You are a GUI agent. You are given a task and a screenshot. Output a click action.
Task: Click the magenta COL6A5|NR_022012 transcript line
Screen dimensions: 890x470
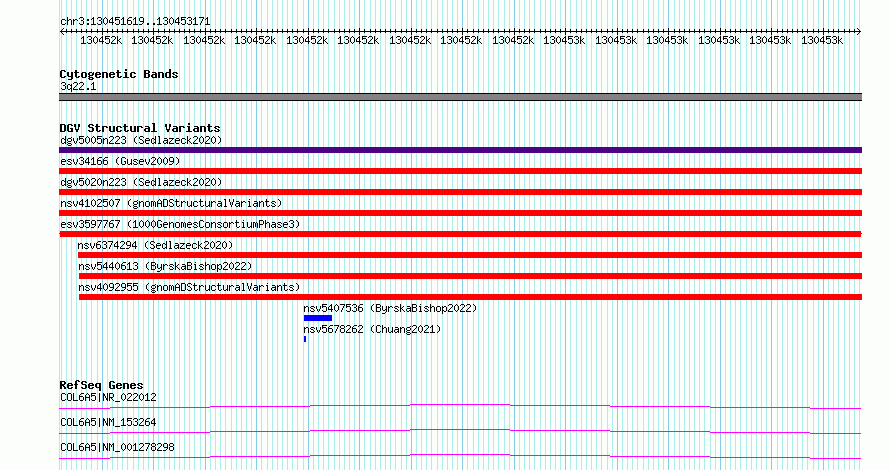coord(460,406)
